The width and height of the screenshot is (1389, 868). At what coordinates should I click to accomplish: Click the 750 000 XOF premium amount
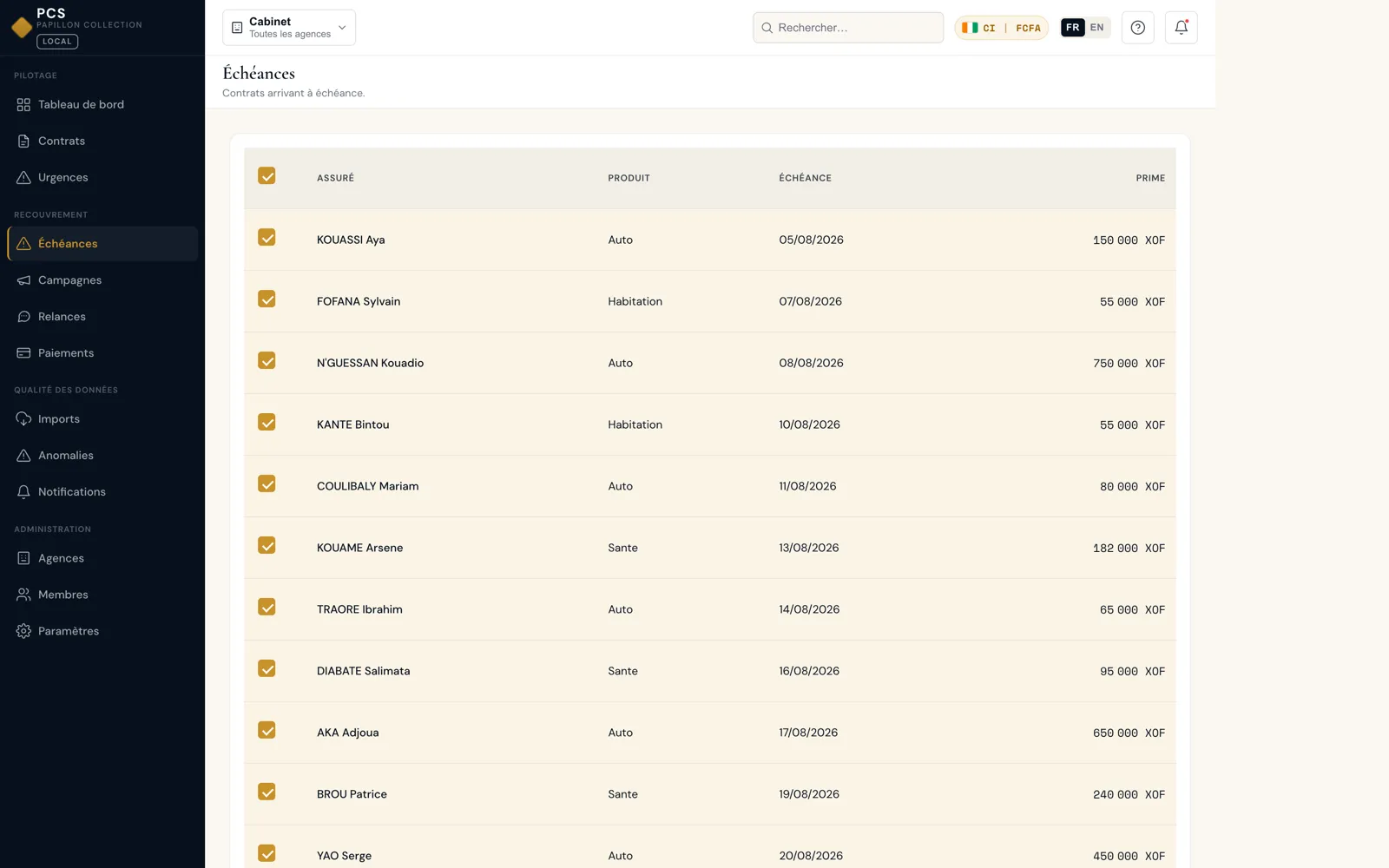tap(1129, 364)
